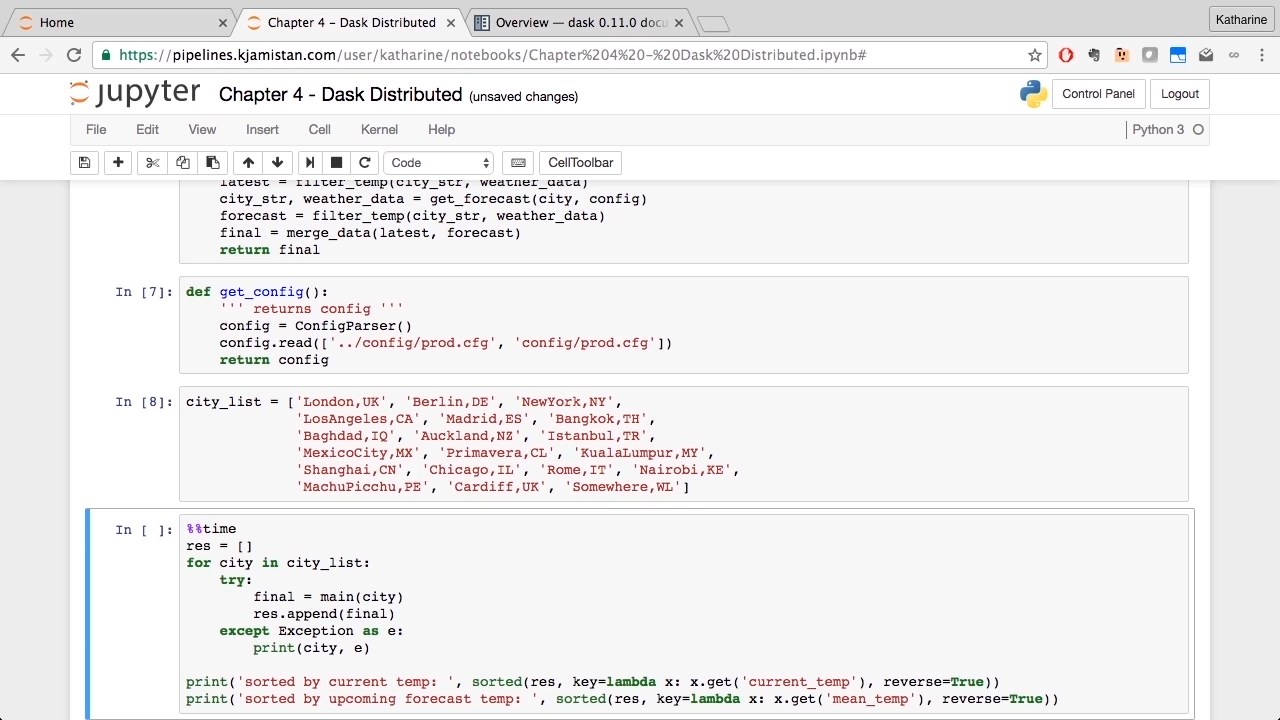1280x720 pixels.
Task: Run cell and select next icon
Action: [x=310, y=163]
